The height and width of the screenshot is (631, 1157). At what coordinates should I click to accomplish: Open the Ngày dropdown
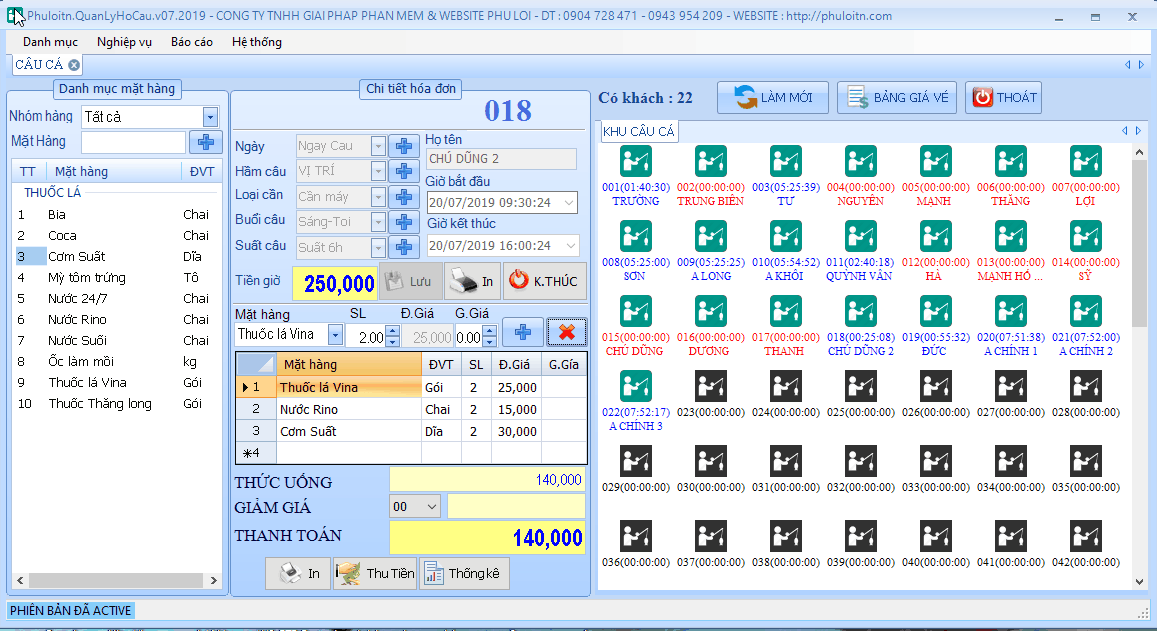coord(378,146)
